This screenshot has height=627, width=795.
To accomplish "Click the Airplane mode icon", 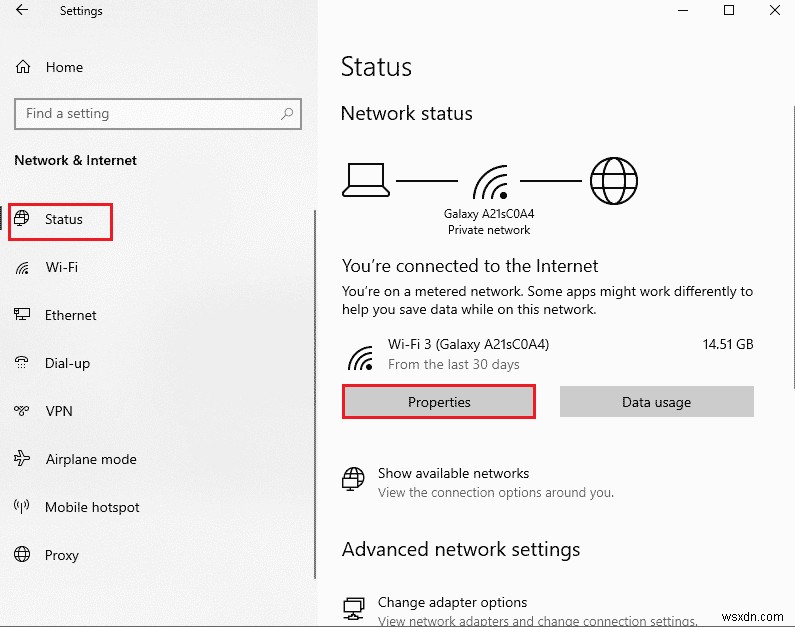I will 23,459.
